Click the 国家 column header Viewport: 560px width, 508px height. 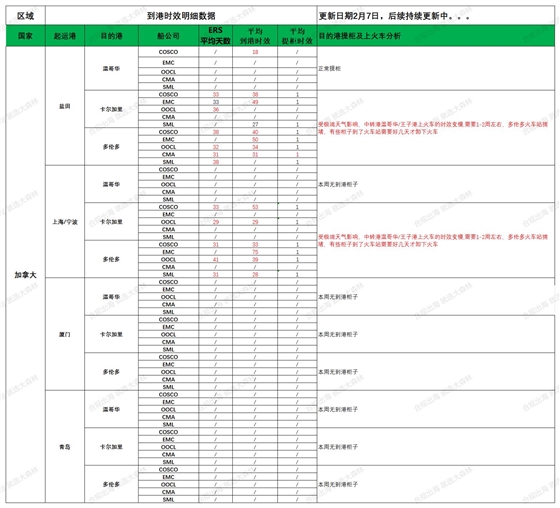pyautogui.click(x=25, y=36)
